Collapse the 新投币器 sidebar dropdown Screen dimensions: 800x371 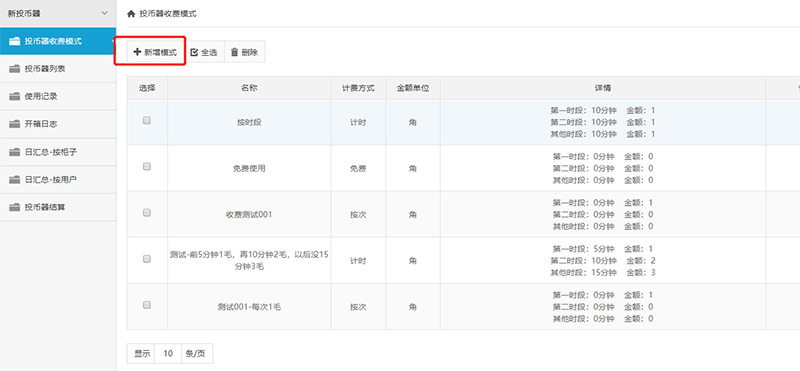[105, 13]
